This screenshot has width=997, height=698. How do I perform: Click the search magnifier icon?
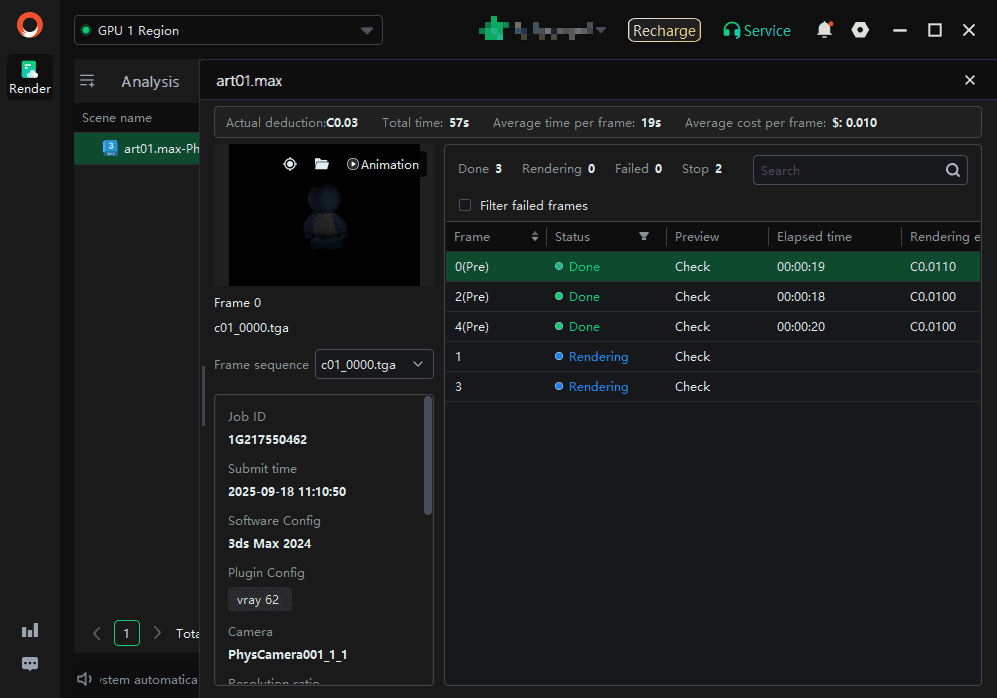click(x=953, y=170)
